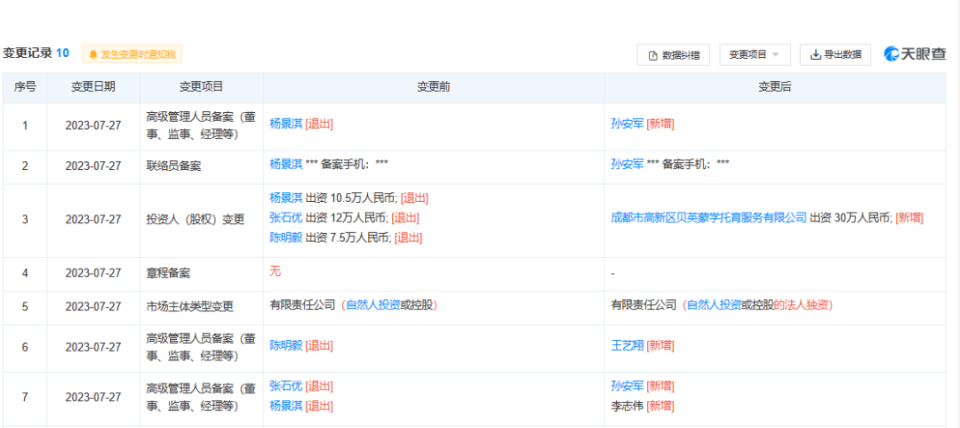Open 陈明毅 link in row 6

pos(287,345)
